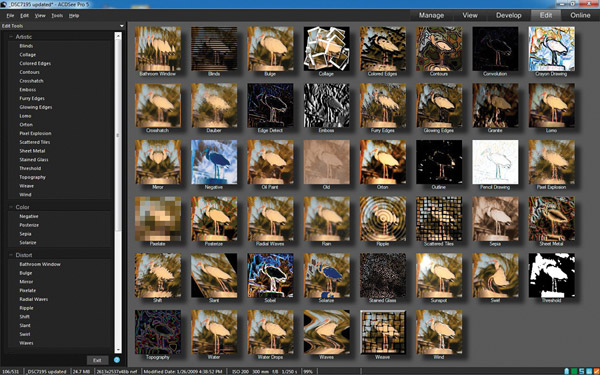Click the Exit button
The image size is (600, 375).
coord(97,360)
